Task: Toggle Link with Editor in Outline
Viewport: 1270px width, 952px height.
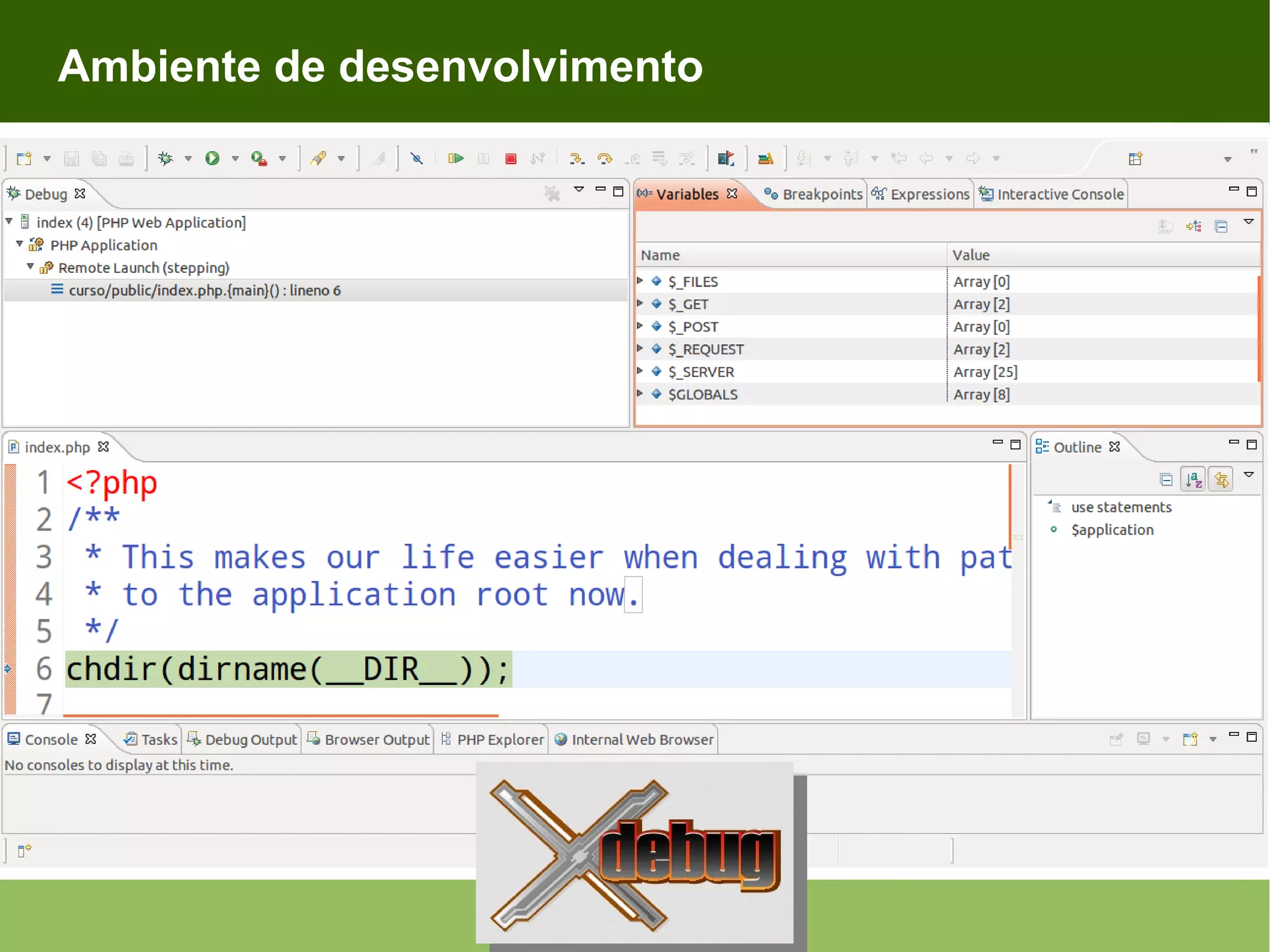Action: click(x=1221, y=479)
